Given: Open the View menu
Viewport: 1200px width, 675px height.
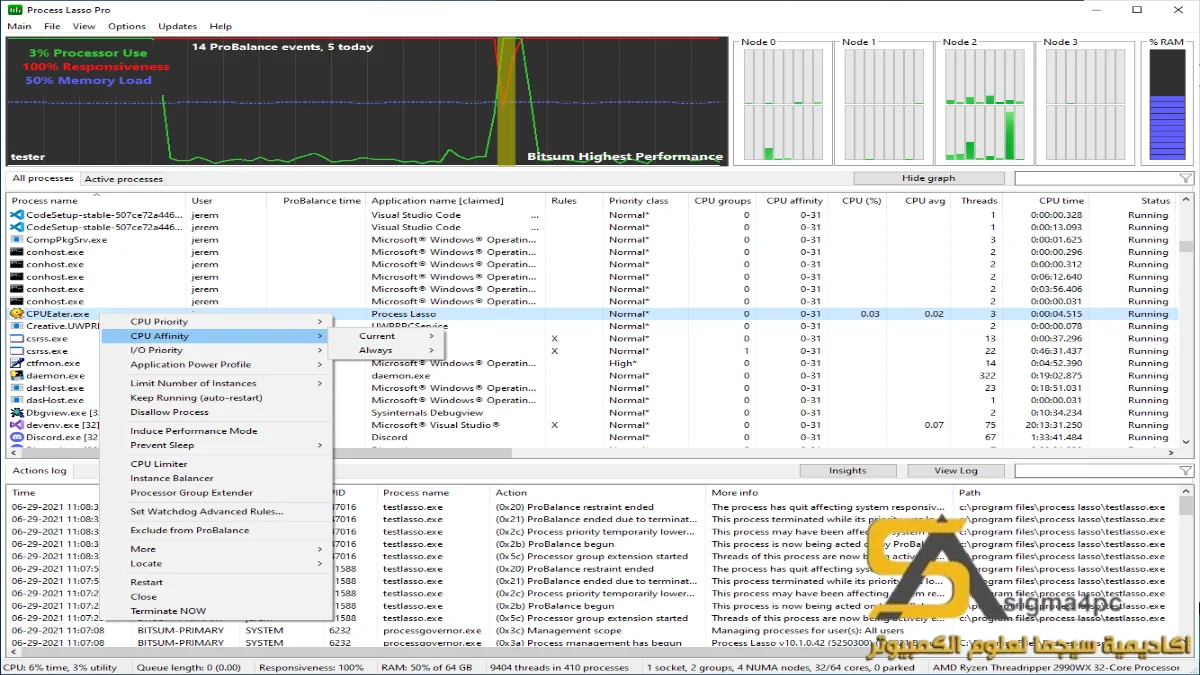Looking at the screenshot, I should click(84, 27).
